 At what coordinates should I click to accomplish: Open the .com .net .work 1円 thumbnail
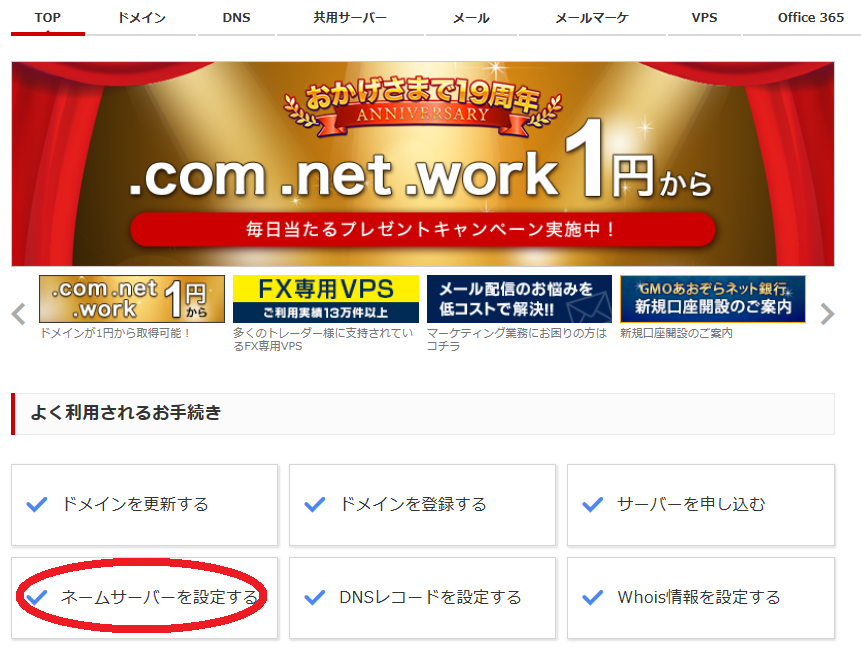(x=132, y=299)
